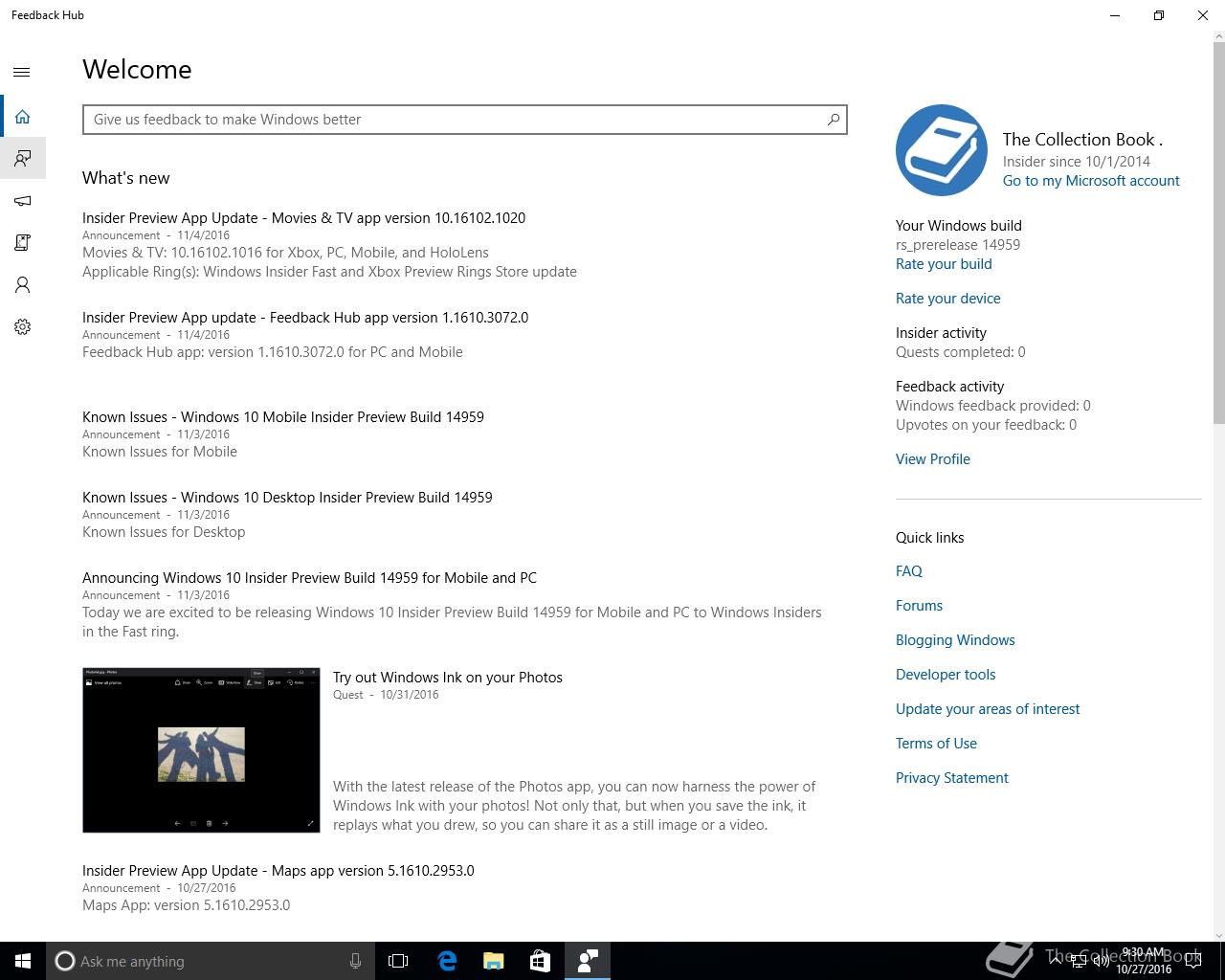Image resolution: width=1225 pixels, height=980 pixels.
Task: Open Movies & TV app update announcement
Action: 303,218
